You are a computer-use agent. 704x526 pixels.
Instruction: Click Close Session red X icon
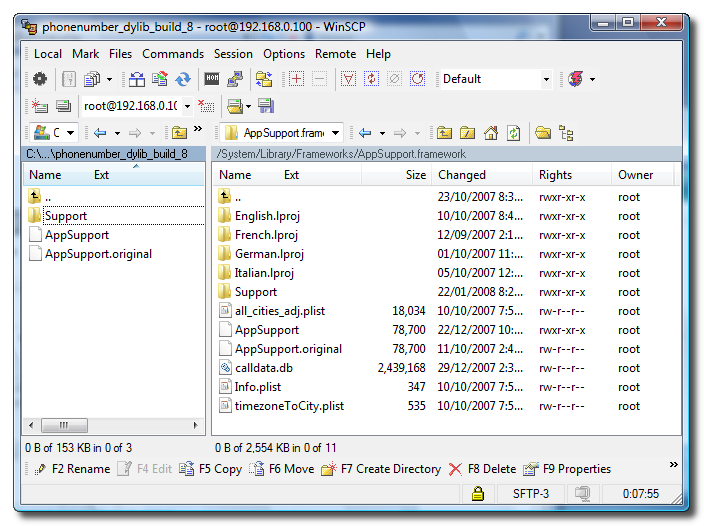[x=206, y=106]
